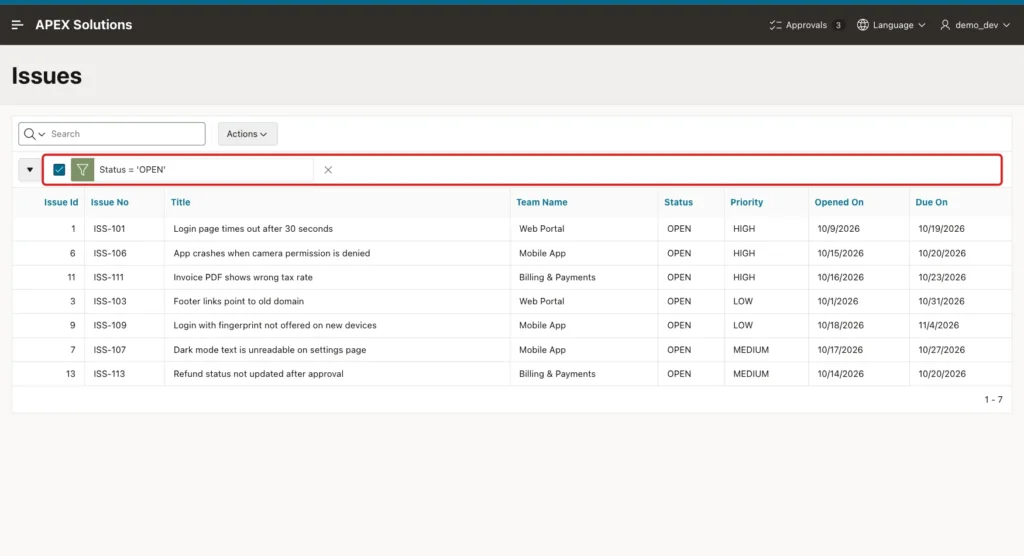Open the Opened On column header
Image resolution: width=1024 pixels, height=556 pixels.
click(x=839, y=203)
